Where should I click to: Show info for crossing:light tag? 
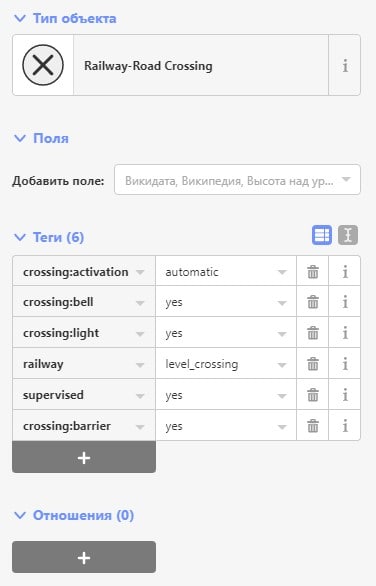point(345,333)
